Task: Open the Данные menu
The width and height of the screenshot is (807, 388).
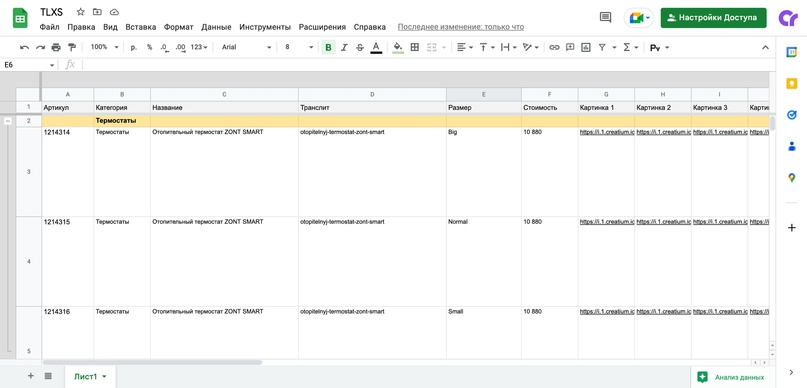Action: (x=216, y=27)
